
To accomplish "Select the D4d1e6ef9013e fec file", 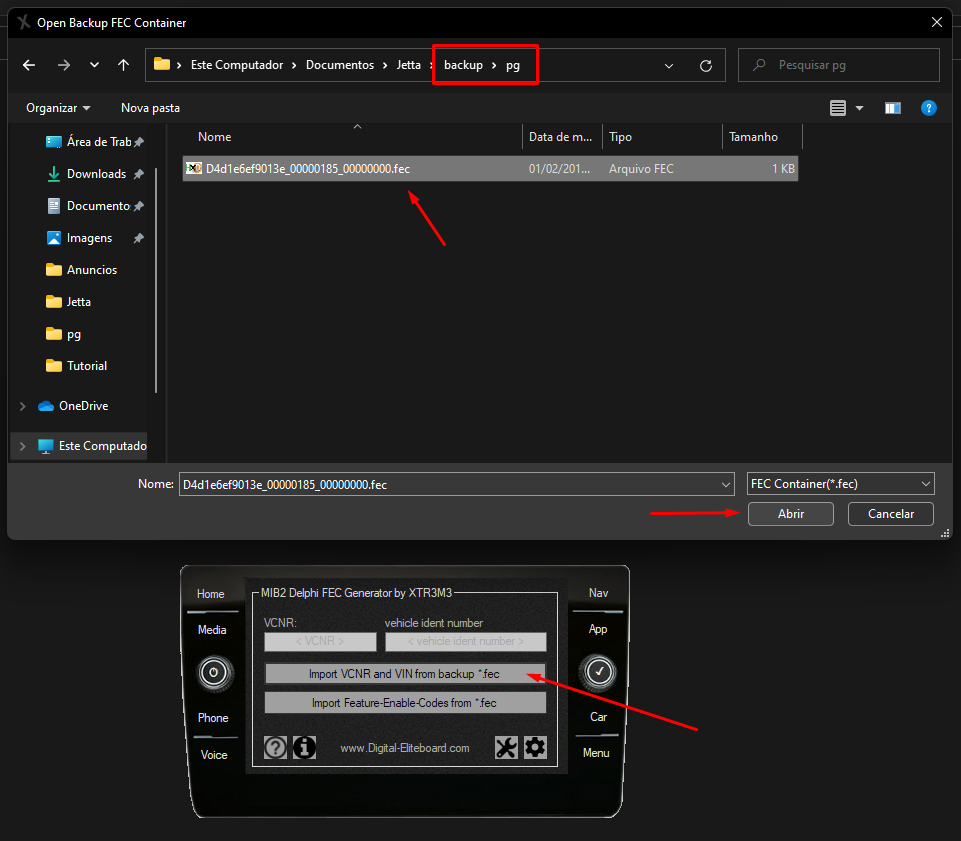I will click(x=490, y=169).
